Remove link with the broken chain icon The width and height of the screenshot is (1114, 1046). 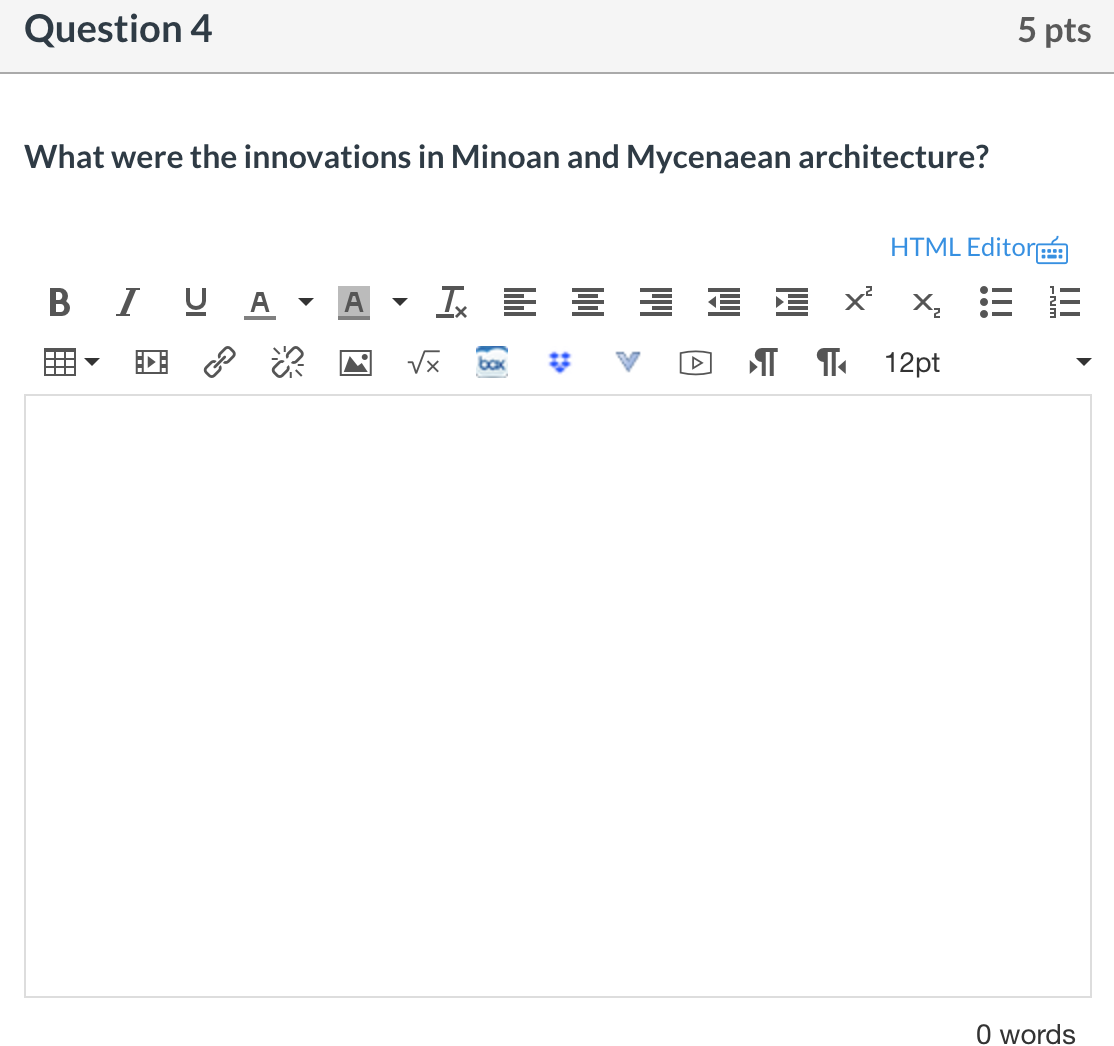tap(286, 363)
